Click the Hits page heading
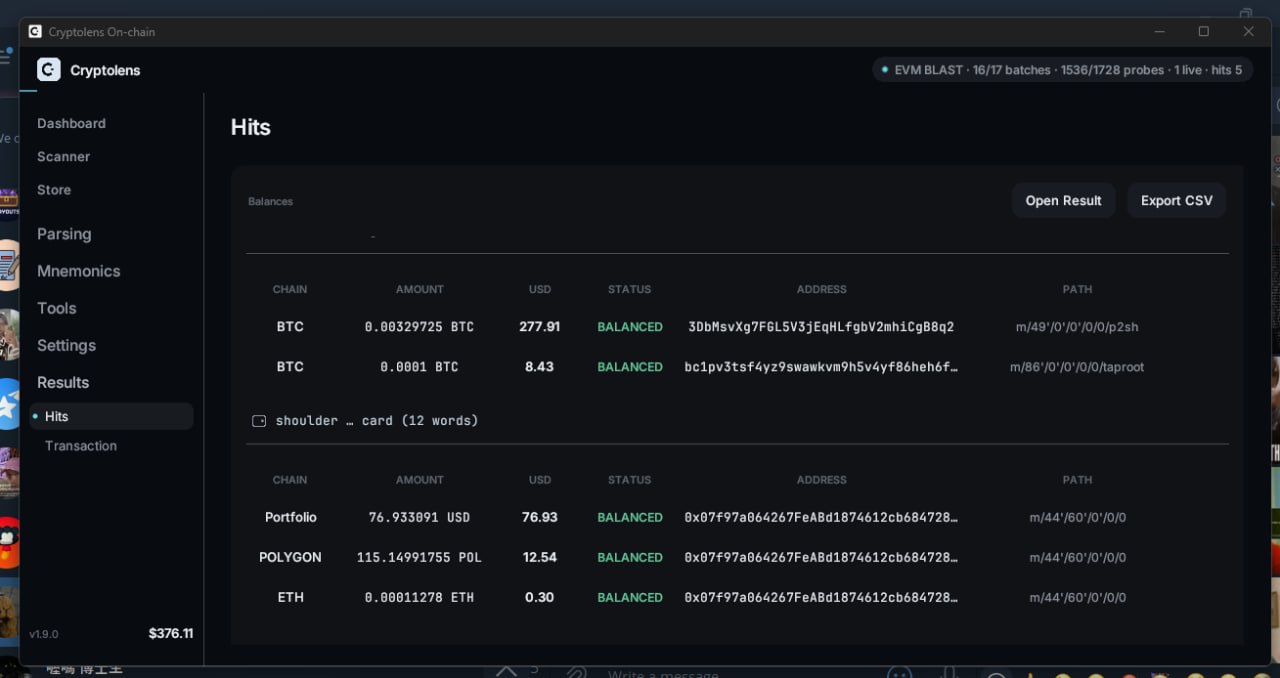 click(251, 127)
